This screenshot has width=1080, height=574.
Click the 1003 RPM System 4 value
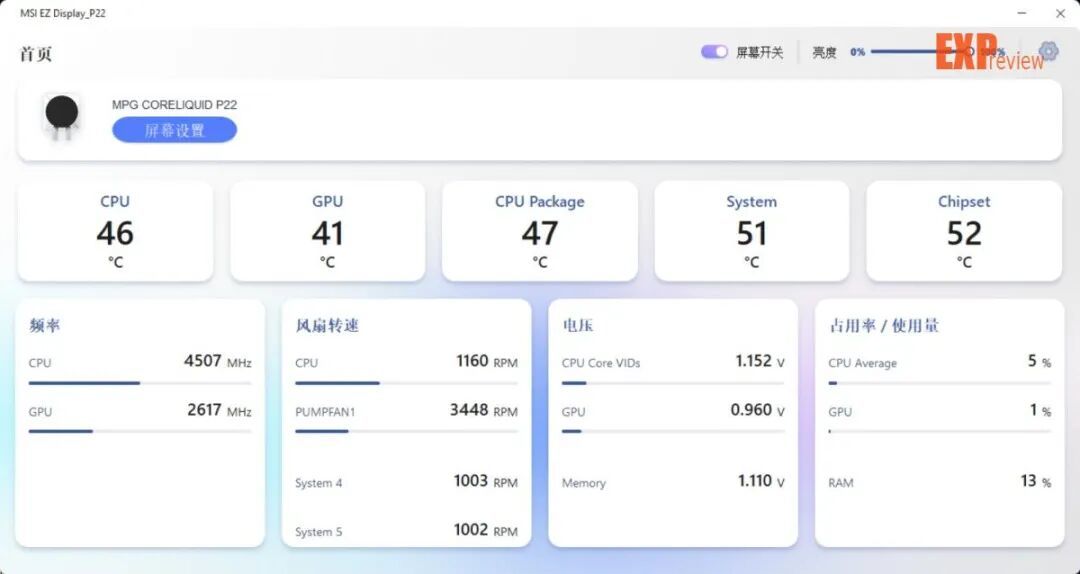coord(486,481)
